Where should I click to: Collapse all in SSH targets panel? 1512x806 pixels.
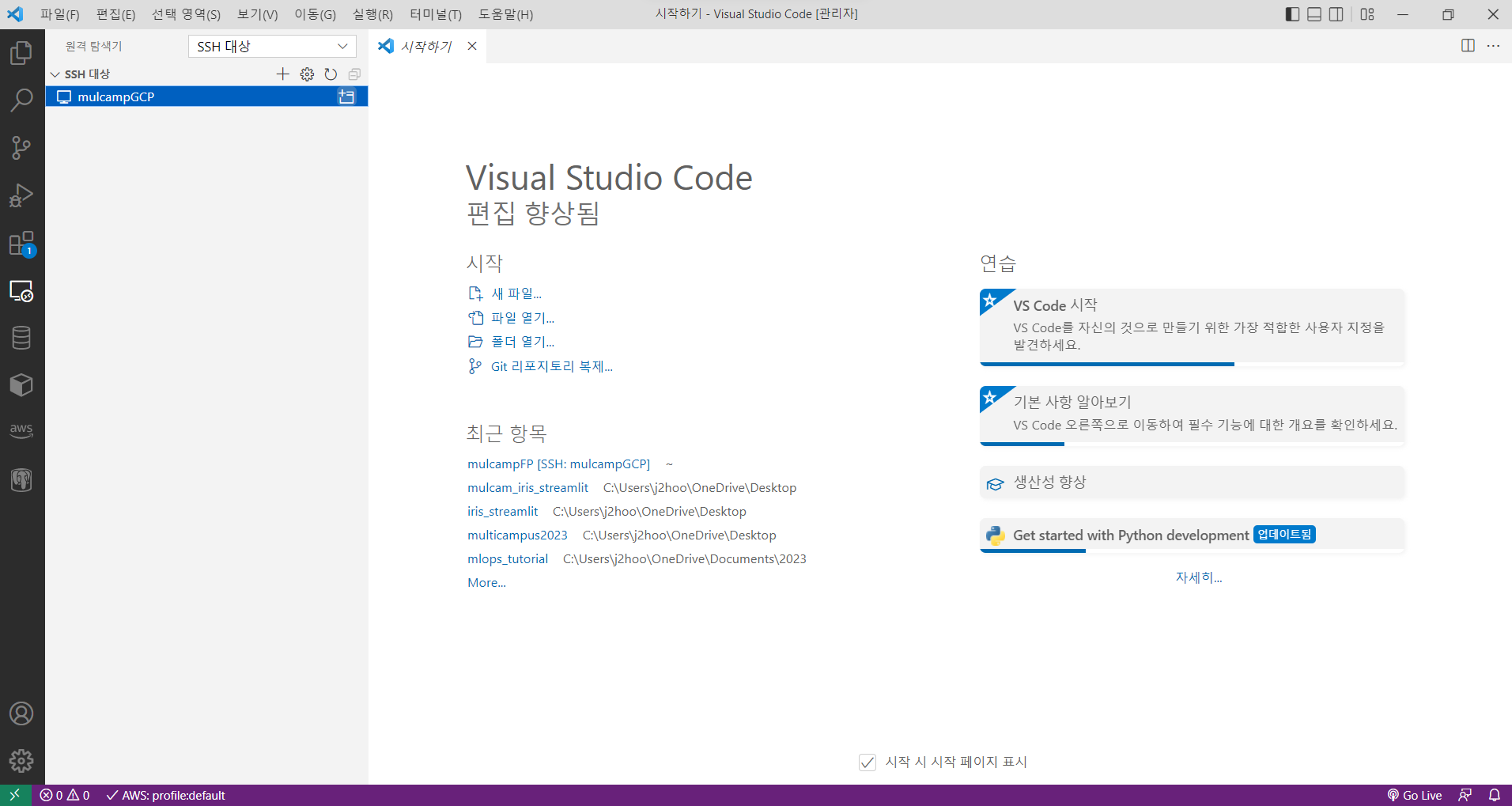pyautogui.click(x=354, y=74)
